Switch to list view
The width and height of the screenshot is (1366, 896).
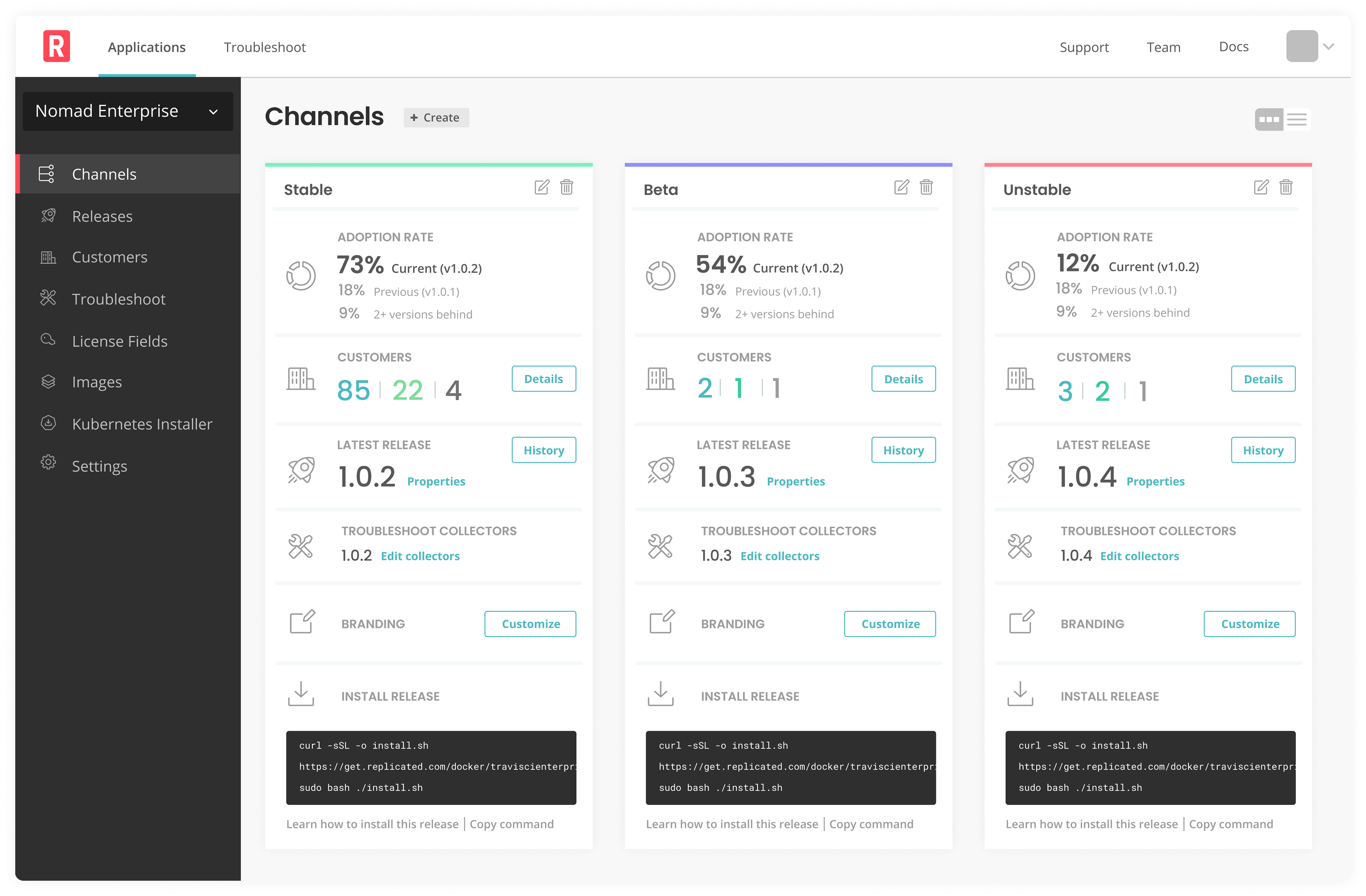click(x=1297, y=120)
